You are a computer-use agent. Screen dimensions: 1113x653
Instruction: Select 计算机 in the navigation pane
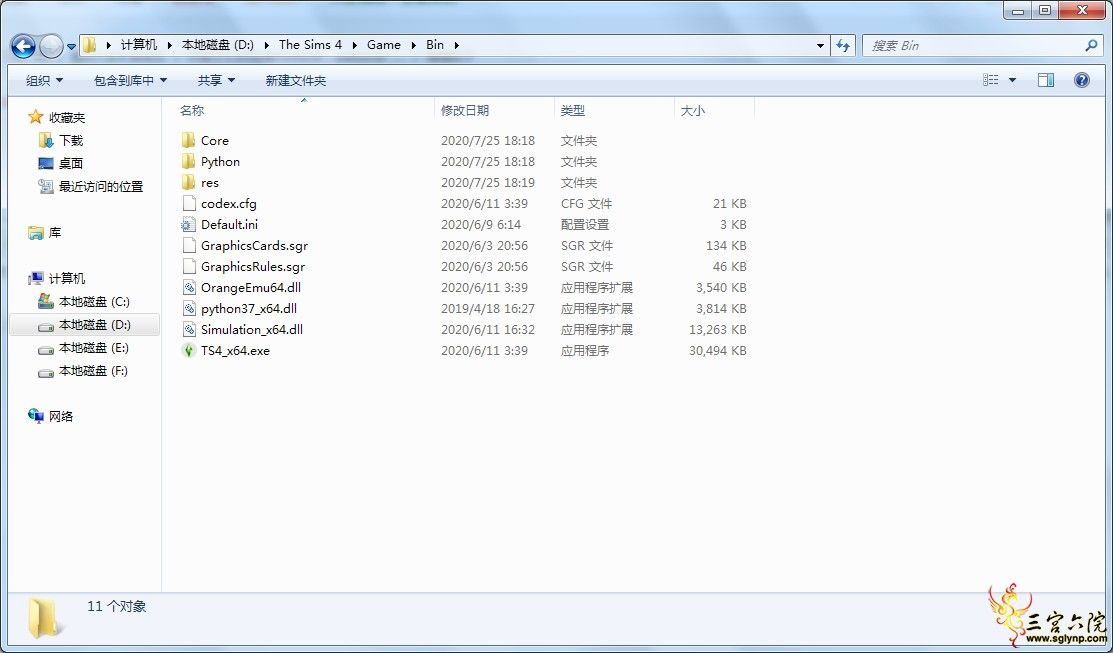pyautogui.click(x=67, y=279)
